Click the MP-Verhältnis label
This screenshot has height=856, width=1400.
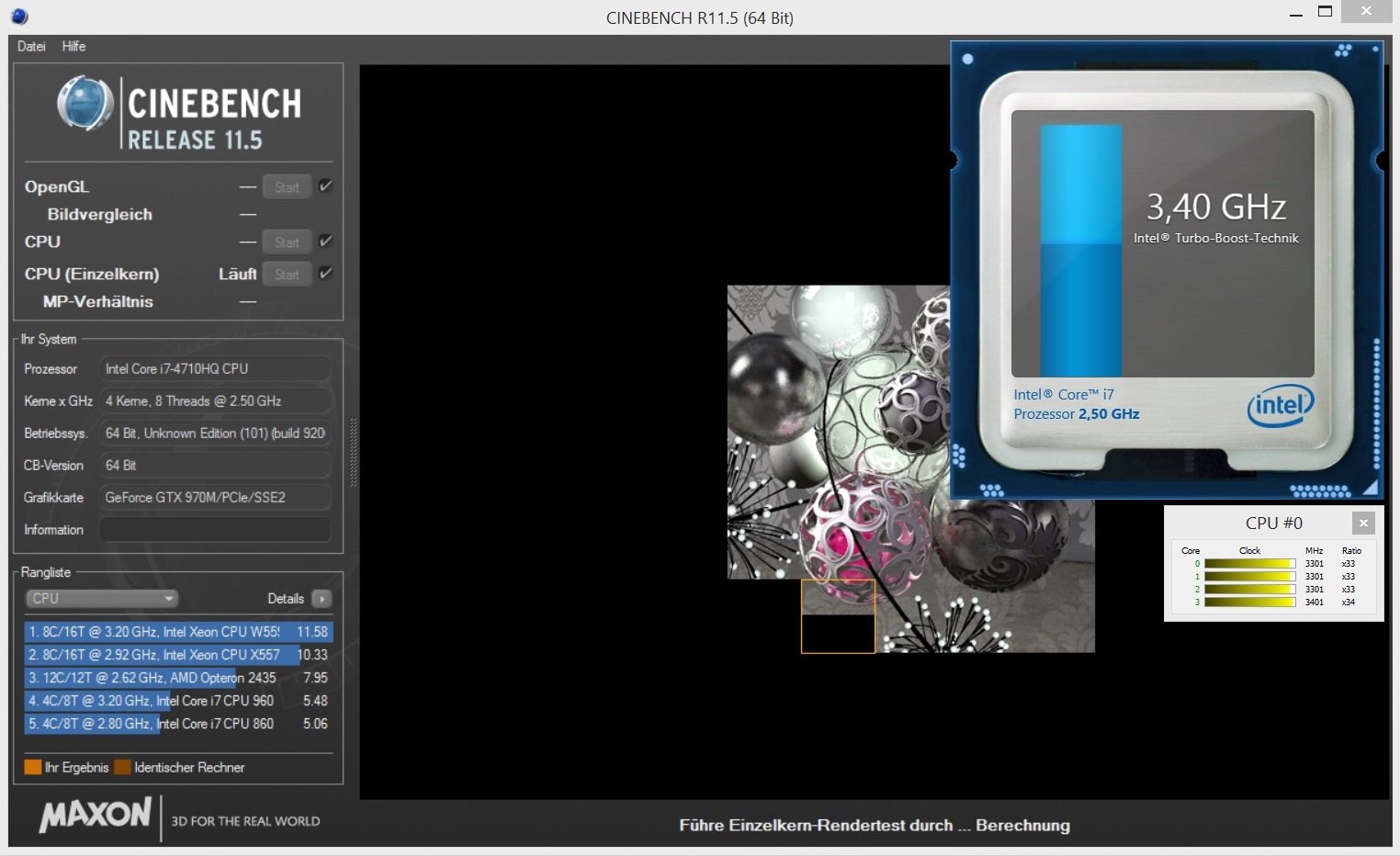click(x=98, y=302)
